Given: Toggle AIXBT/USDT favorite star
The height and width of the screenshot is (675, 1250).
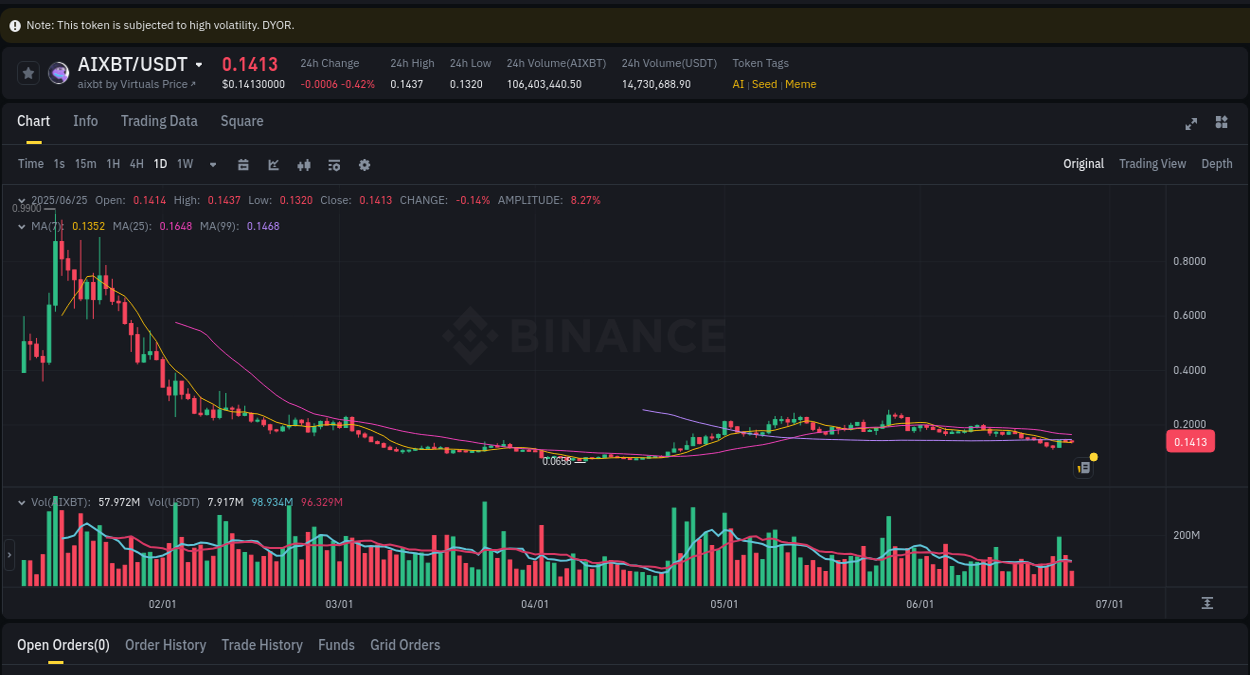Looking at the screenshot, I should coord(28,72).
